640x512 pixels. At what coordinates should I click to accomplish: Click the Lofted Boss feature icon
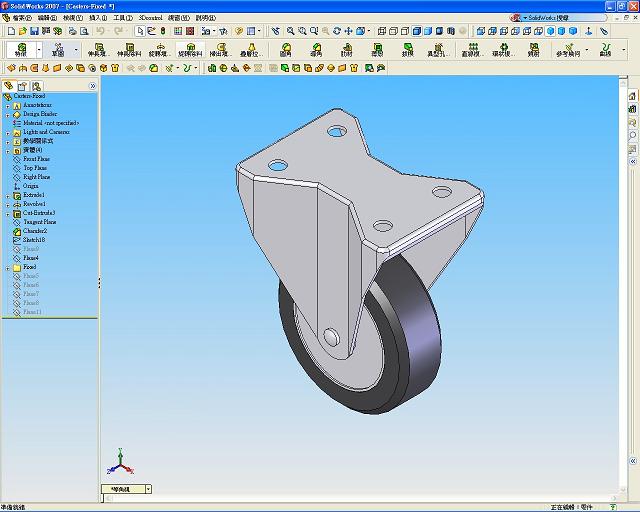(x=251, y=50)
